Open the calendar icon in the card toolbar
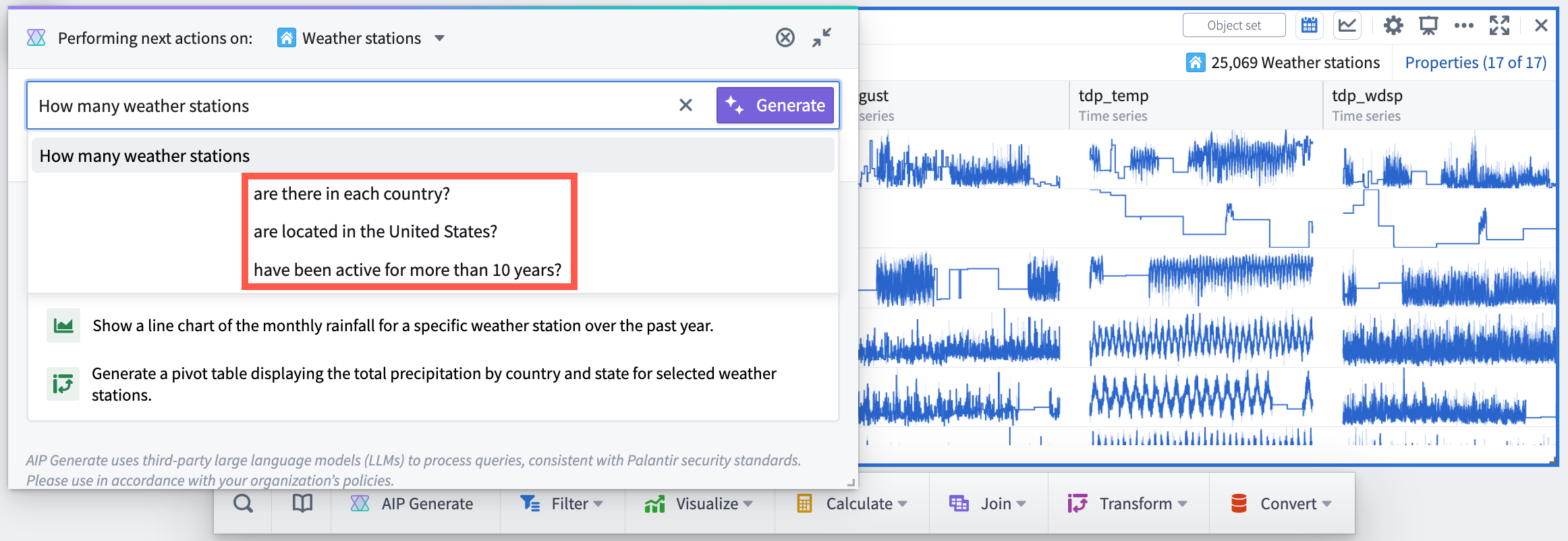 click(1309, 26)
